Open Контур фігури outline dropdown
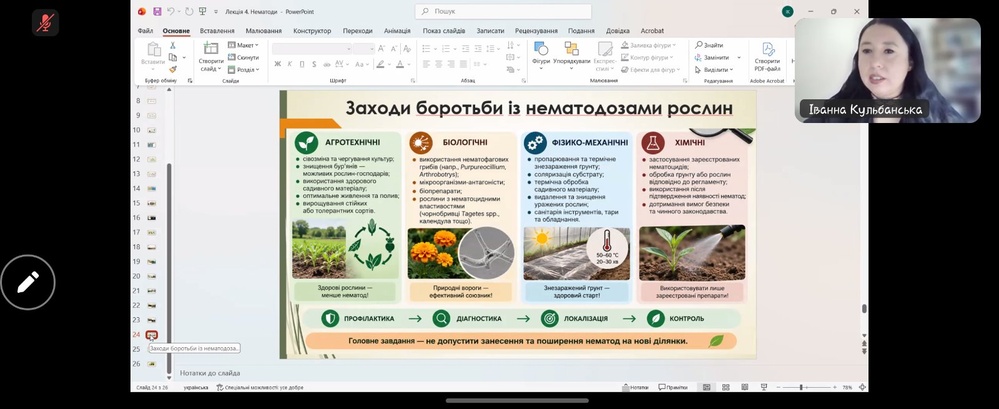Image resolution: width=999 pixels, height=409 pixels. click(x=648, y=57)
